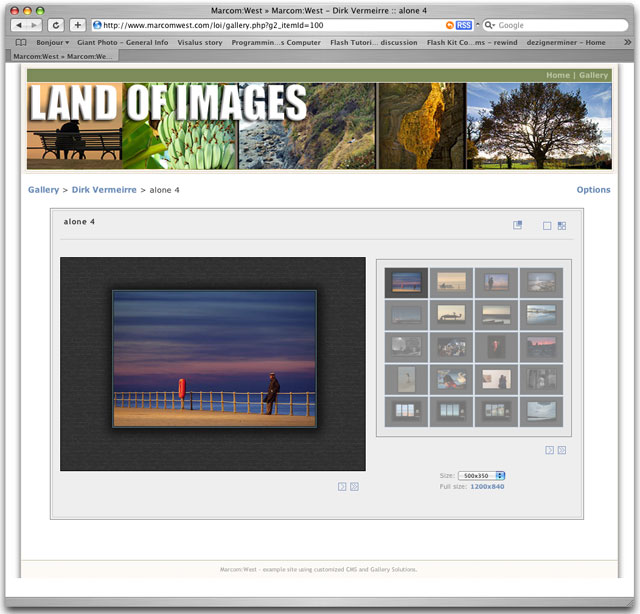Viewport: 640px width, 614px height.
Task: Click last-page arrow below thumbnail grid
Action: (562, 450)
